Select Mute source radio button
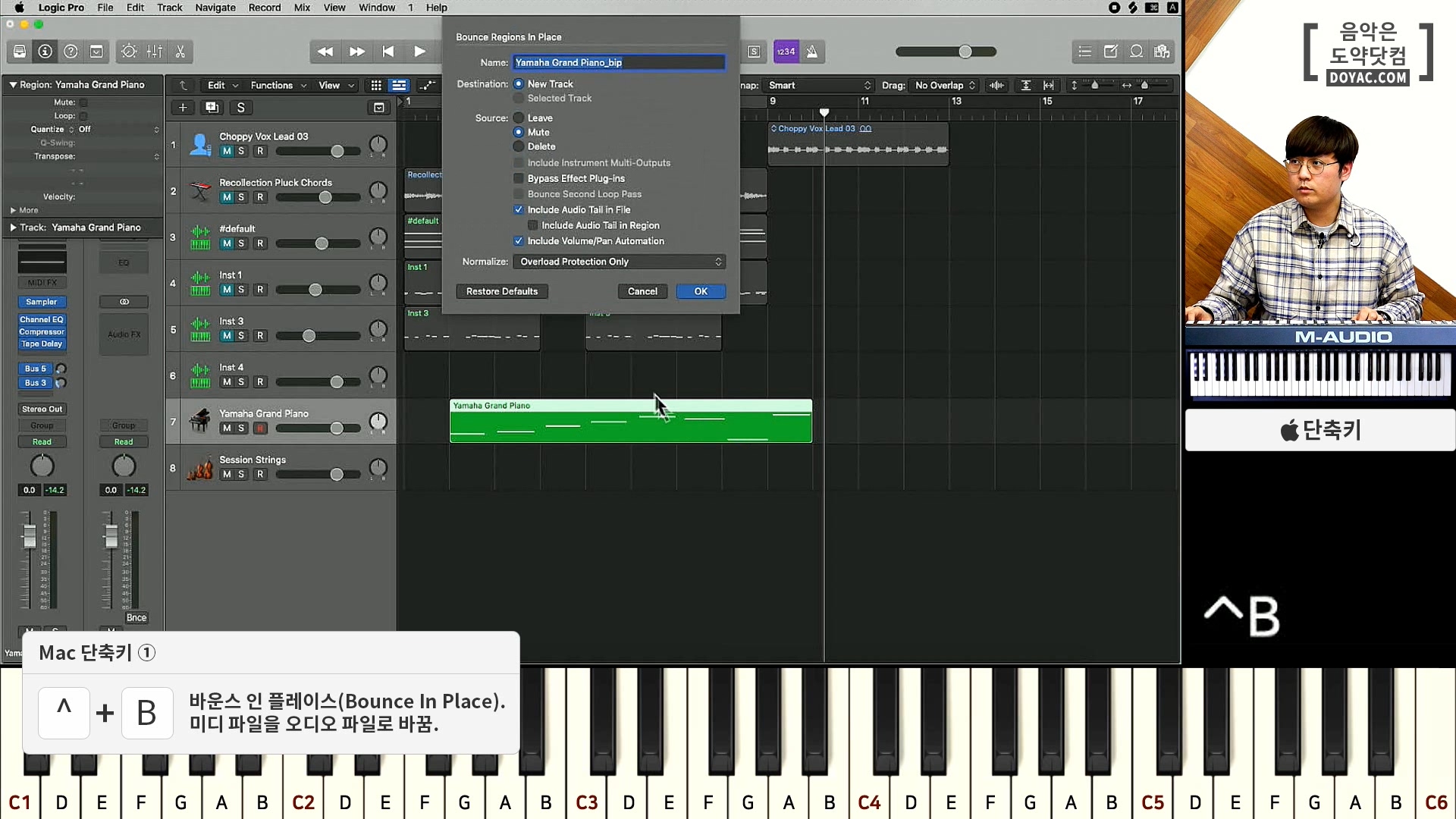 pos(519,132)
